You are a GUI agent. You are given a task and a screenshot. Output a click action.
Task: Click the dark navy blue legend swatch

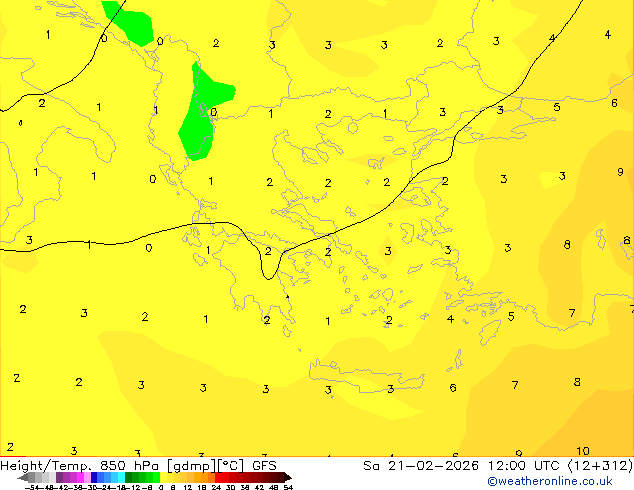point(94,477)
